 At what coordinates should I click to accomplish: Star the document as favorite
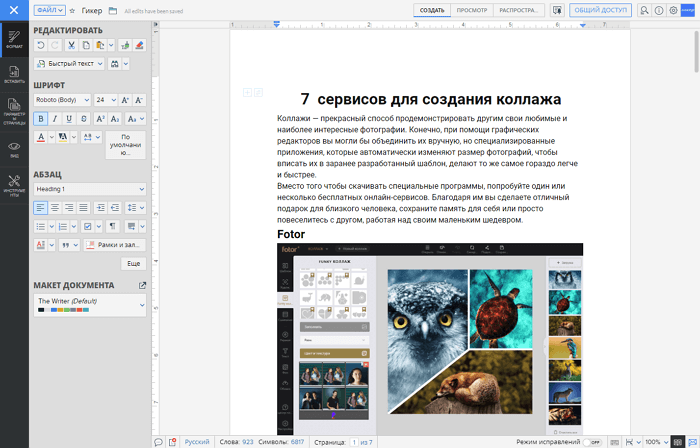coord(72,10)
